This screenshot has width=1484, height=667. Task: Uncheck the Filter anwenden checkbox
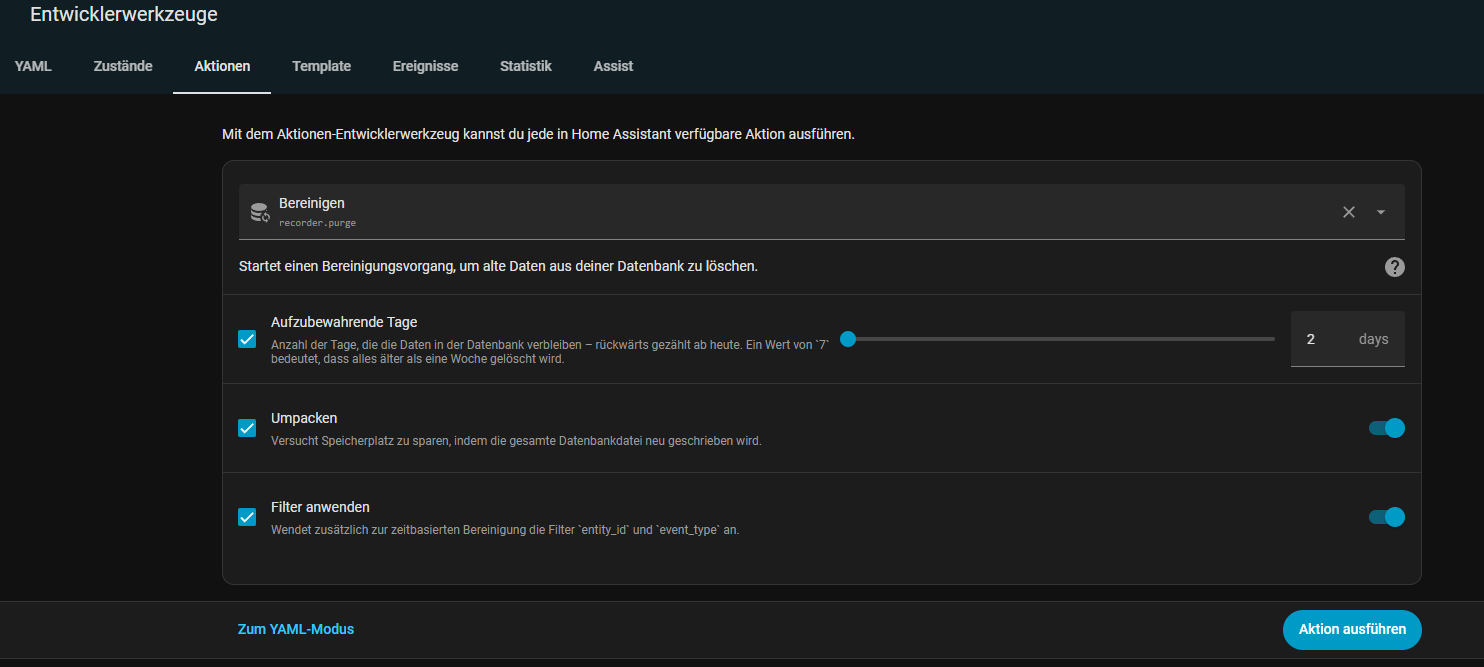tap(247, 517)
